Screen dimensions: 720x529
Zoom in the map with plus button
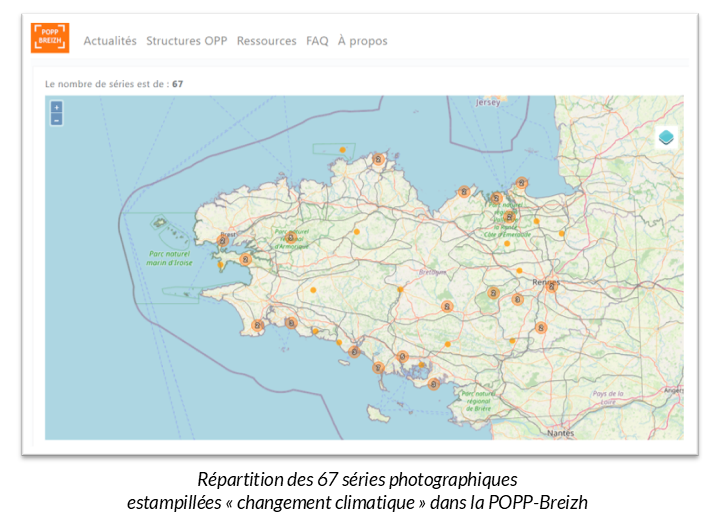coord(56,107)
